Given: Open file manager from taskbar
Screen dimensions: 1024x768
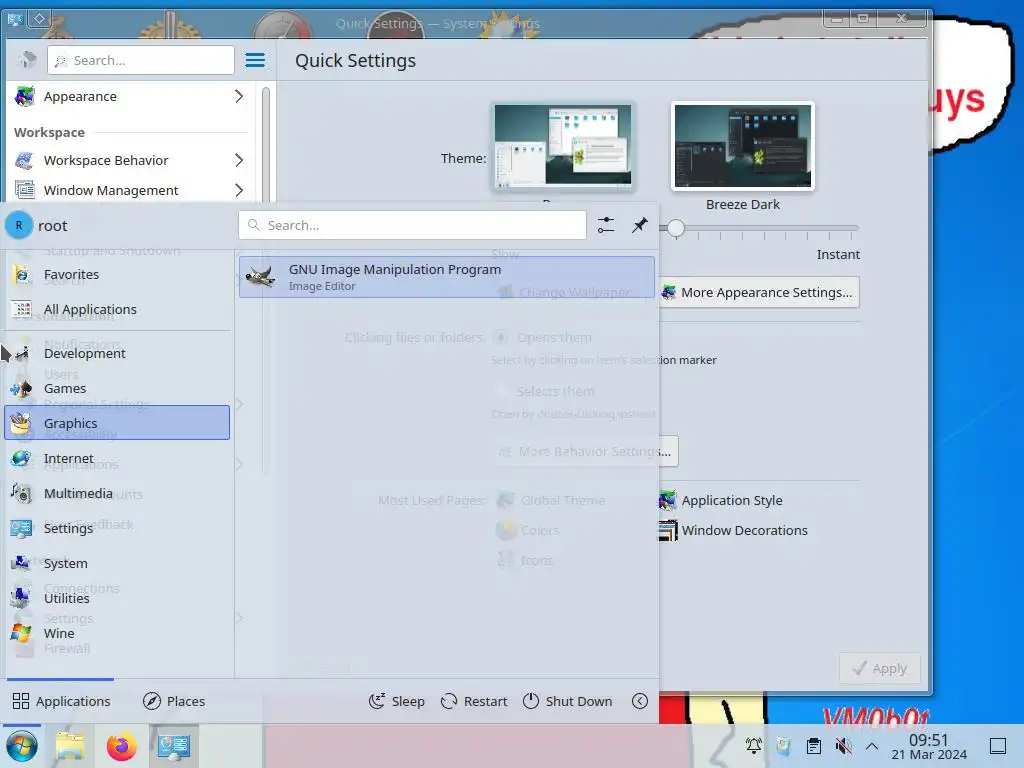Looking at the screenshot, I should pyautogui.click(x=70, y=746).
